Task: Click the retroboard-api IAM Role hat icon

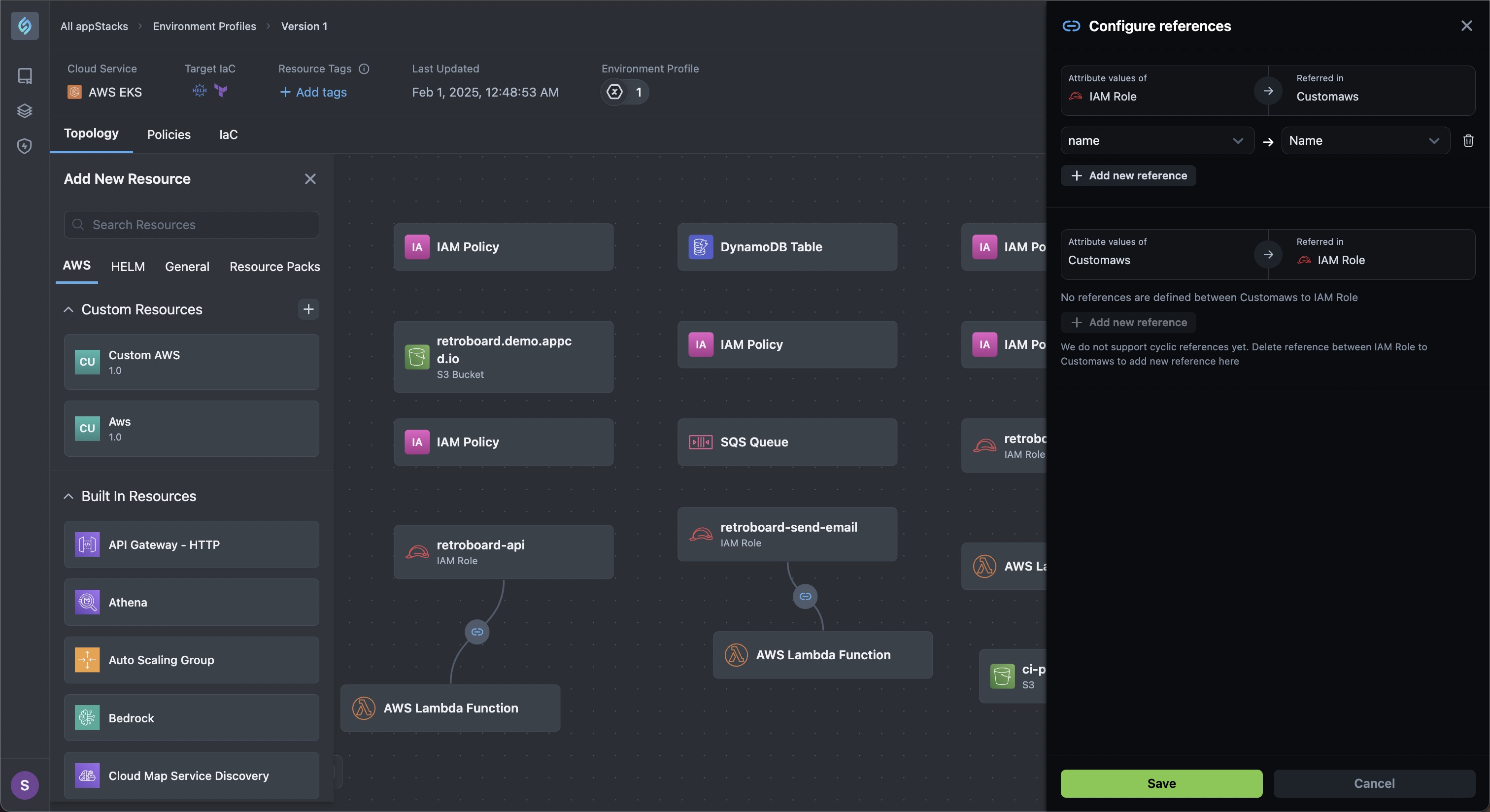Action: [416, 552]
